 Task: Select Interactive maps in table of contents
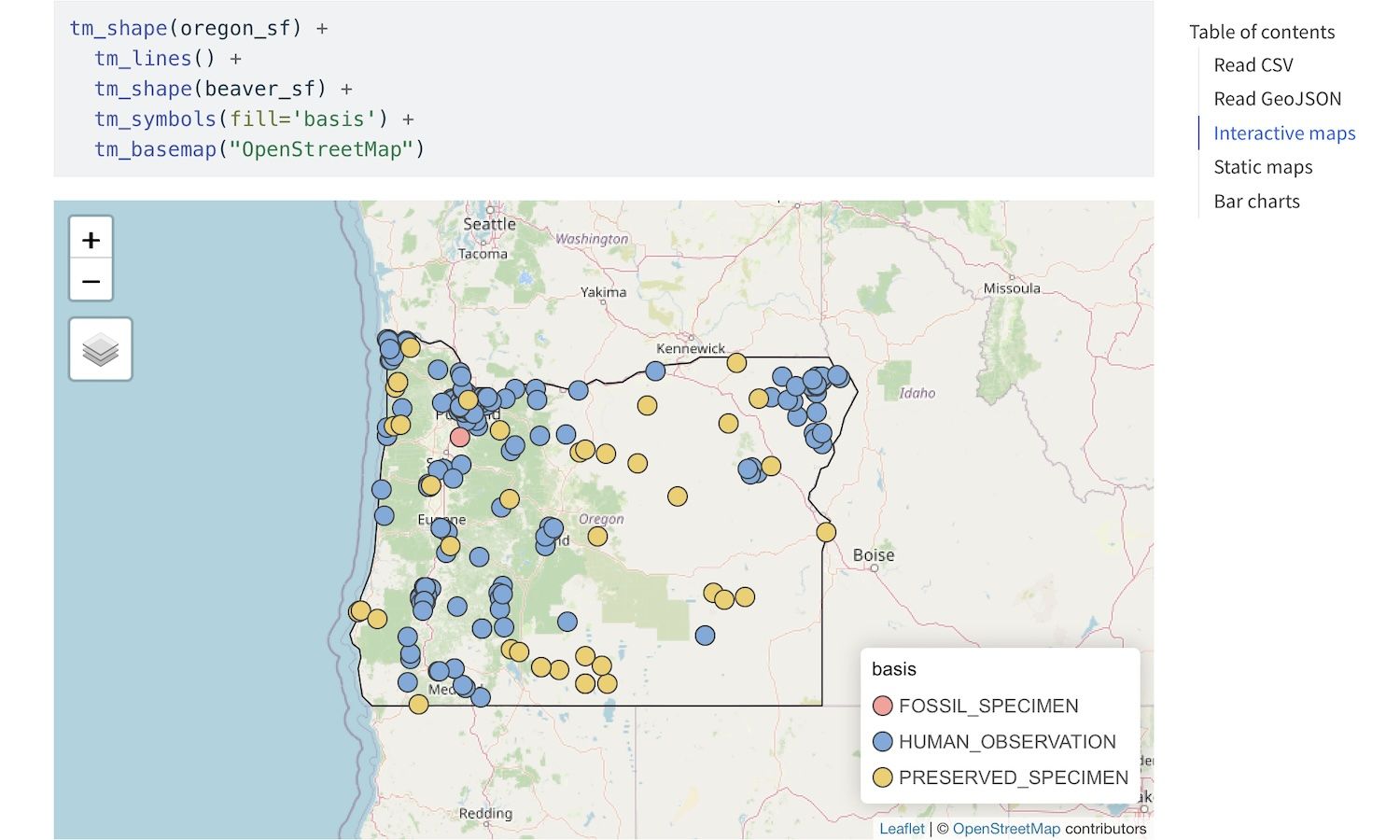(1284, 133)
